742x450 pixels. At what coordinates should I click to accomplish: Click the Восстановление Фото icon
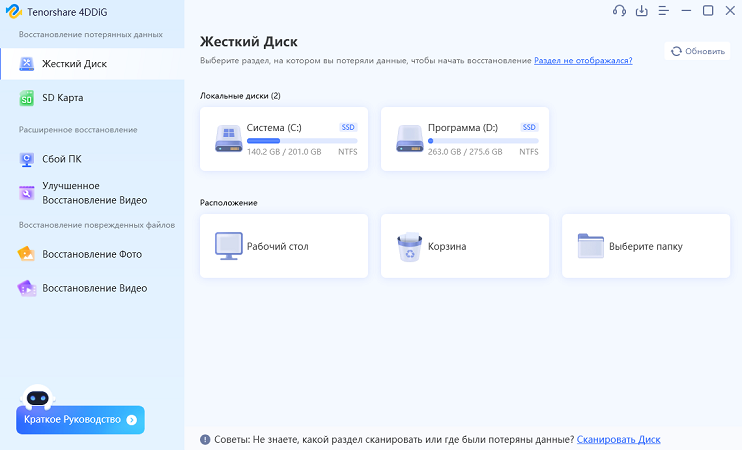pyautogui.click(x=26, y=254)
